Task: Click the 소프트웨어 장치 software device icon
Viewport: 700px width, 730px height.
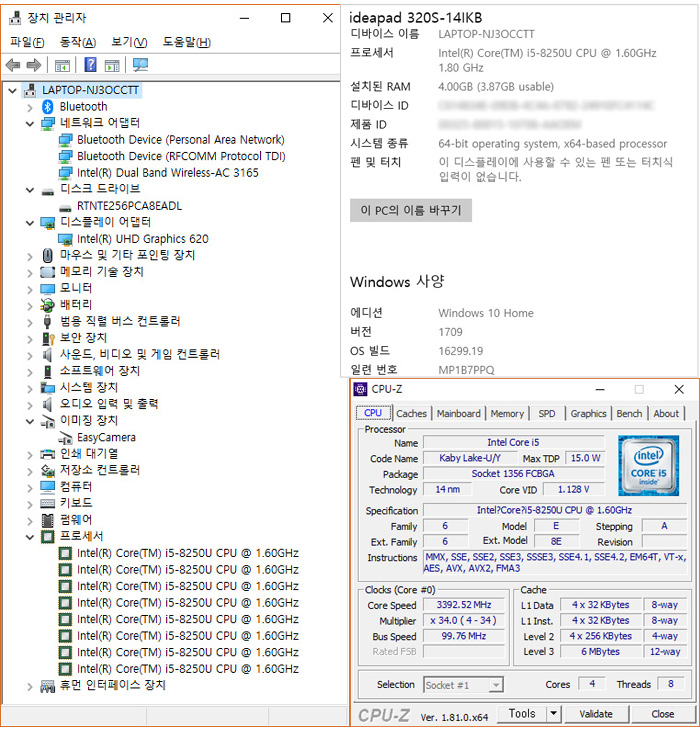Action: coord(47,371)
